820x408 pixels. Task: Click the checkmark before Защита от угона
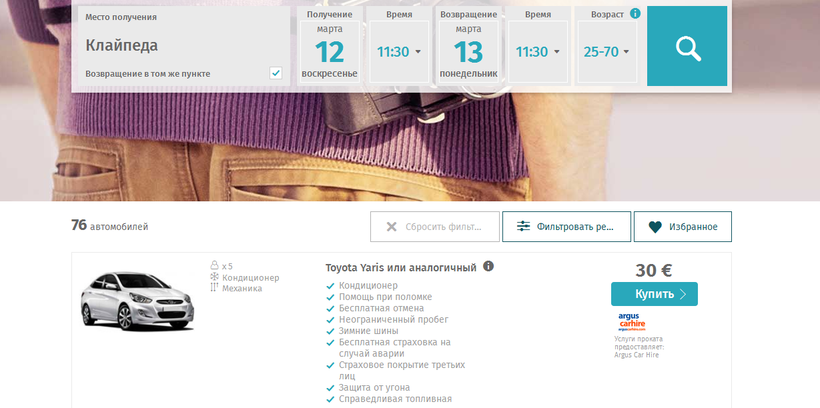click(x=330, y=388)
